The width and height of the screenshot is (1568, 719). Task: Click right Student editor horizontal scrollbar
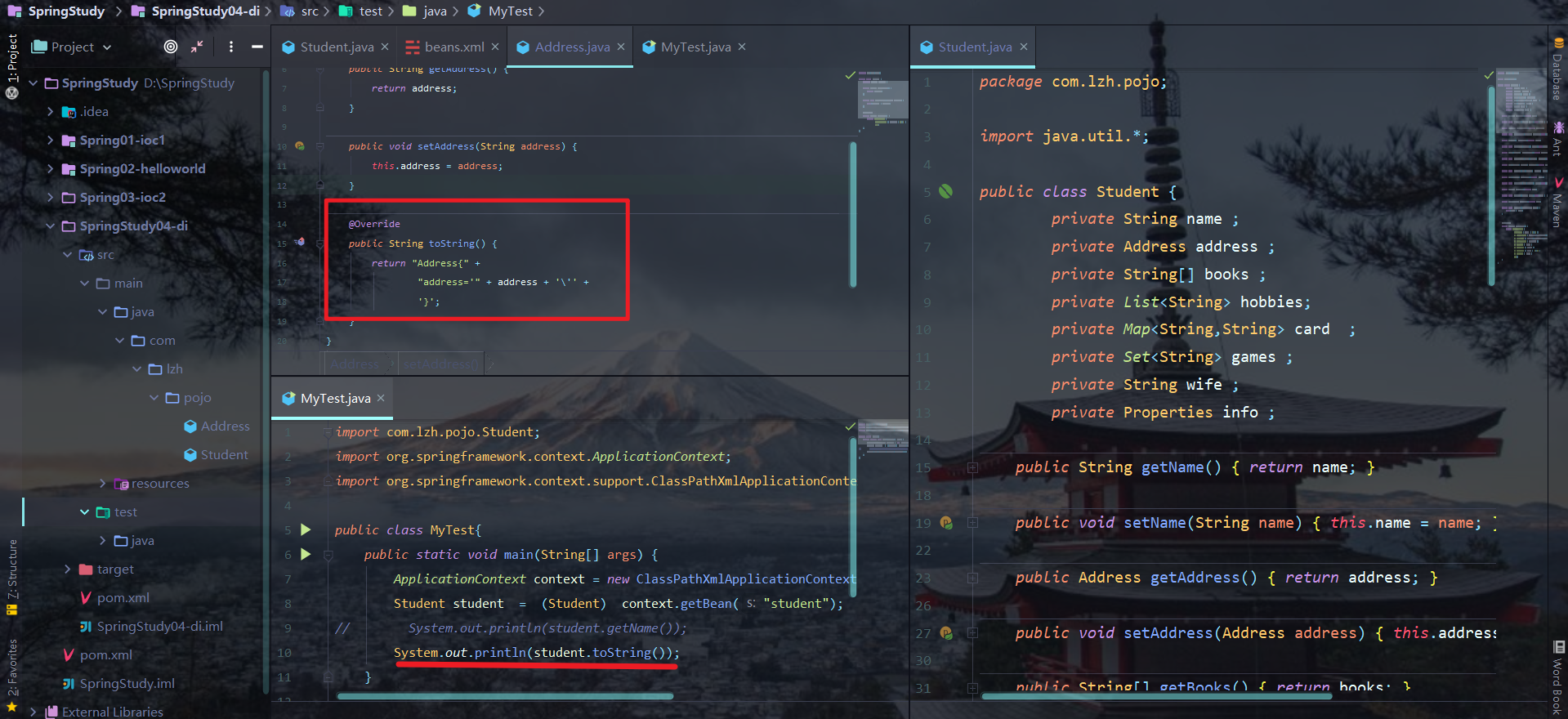pos(1156,697)
